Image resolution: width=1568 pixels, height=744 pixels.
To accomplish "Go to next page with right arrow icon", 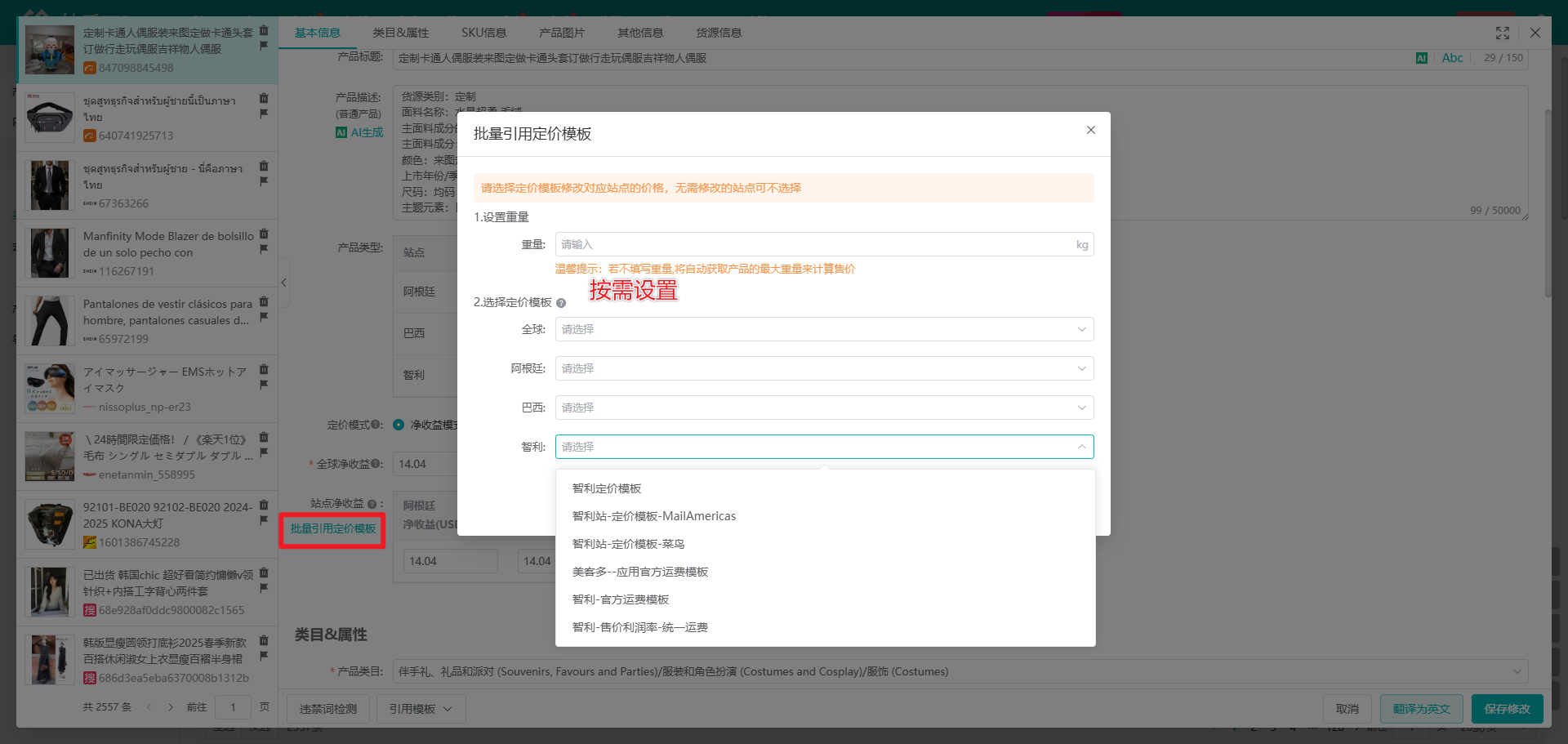I will 169,707.
